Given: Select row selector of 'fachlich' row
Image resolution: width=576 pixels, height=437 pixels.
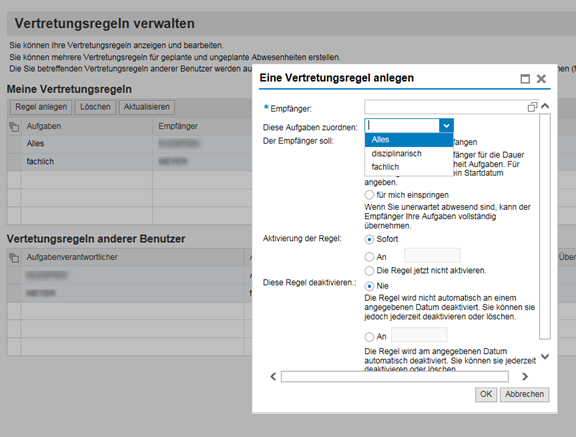Looking at the screenshot, I should [x=14, y=162].
